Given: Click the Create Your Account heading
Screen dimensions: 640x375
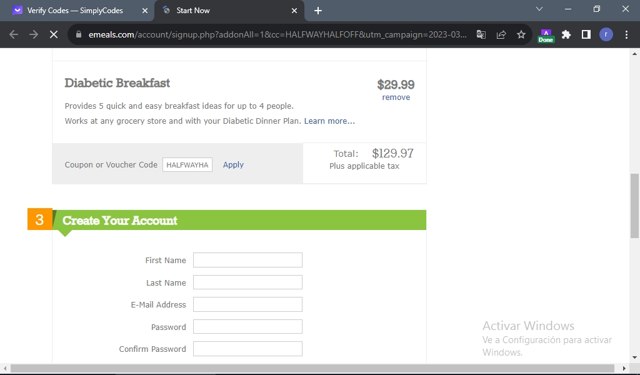Looking at the screenshot, I should pos(120,220).
